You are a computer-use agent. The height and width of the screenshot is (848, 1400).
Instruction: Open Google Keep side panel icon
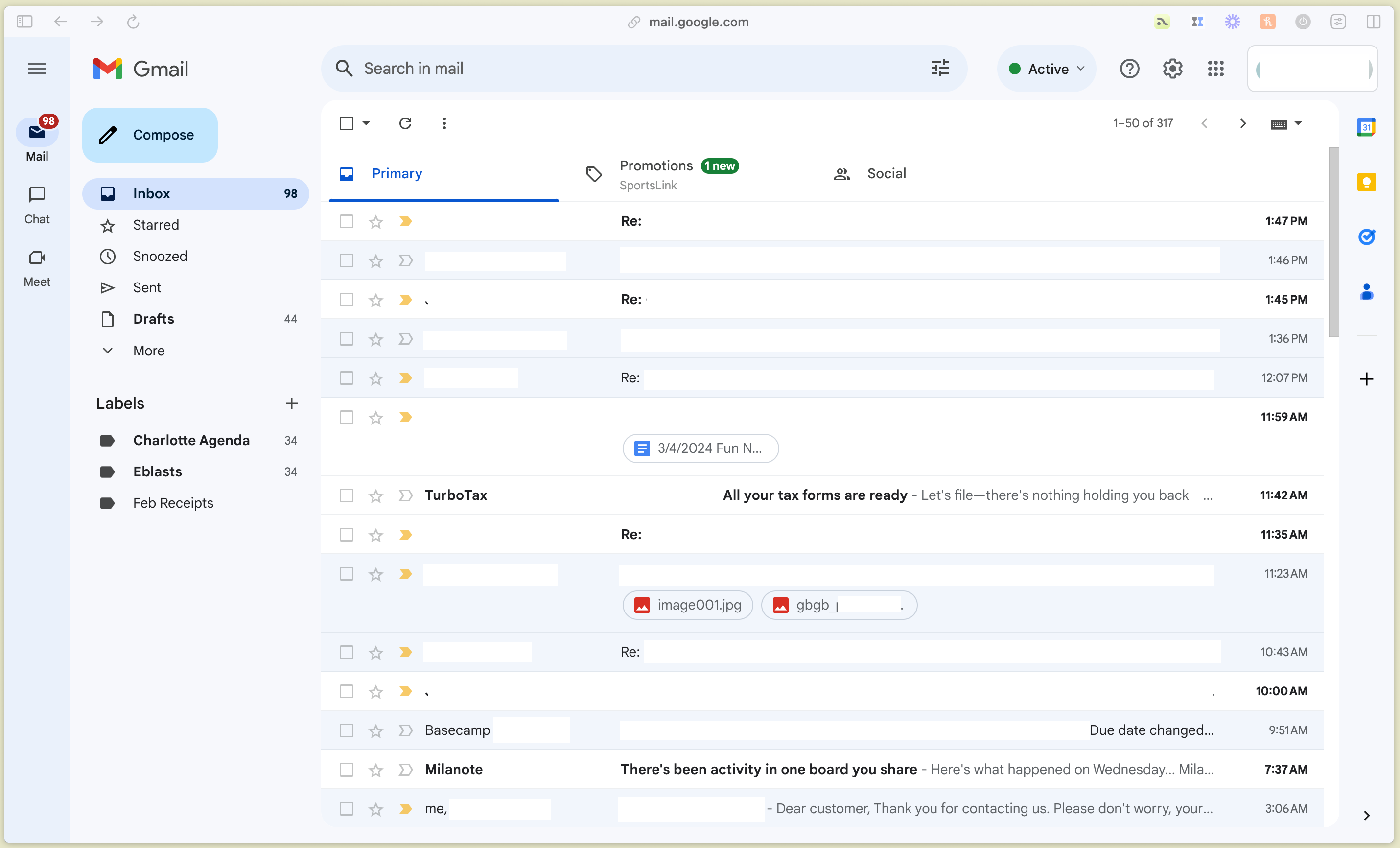click(1366, 182)
